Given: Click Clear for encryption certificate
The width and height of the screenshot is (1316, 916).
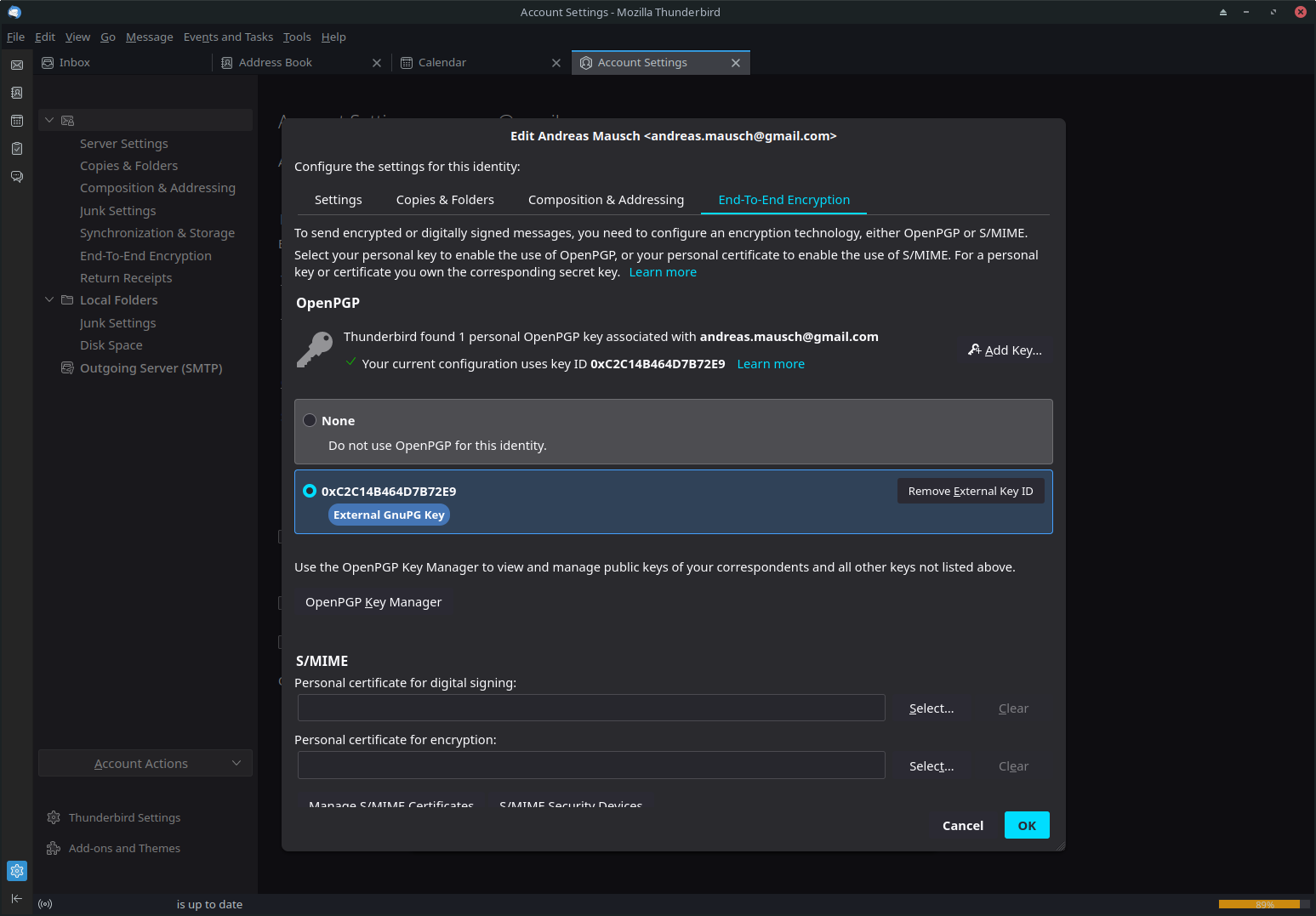Looking at the screenshot, I should pos(1013,766).
